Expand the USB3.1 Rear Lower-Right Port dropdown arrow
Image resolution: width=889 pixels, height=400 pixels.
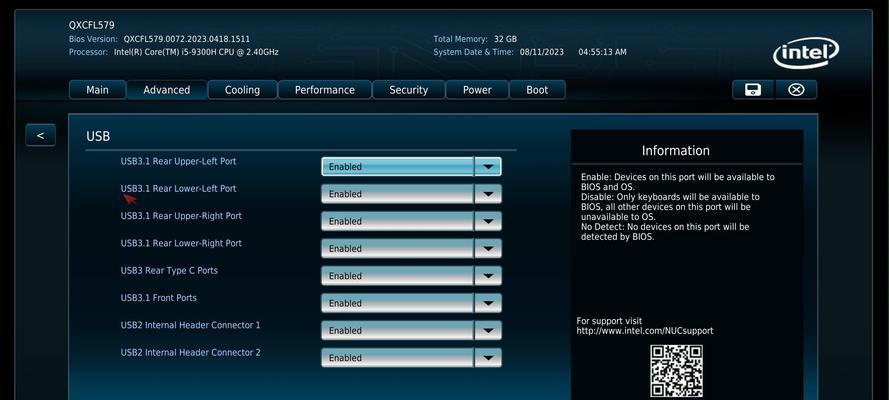pyautogui.click(x=488, y=248)
